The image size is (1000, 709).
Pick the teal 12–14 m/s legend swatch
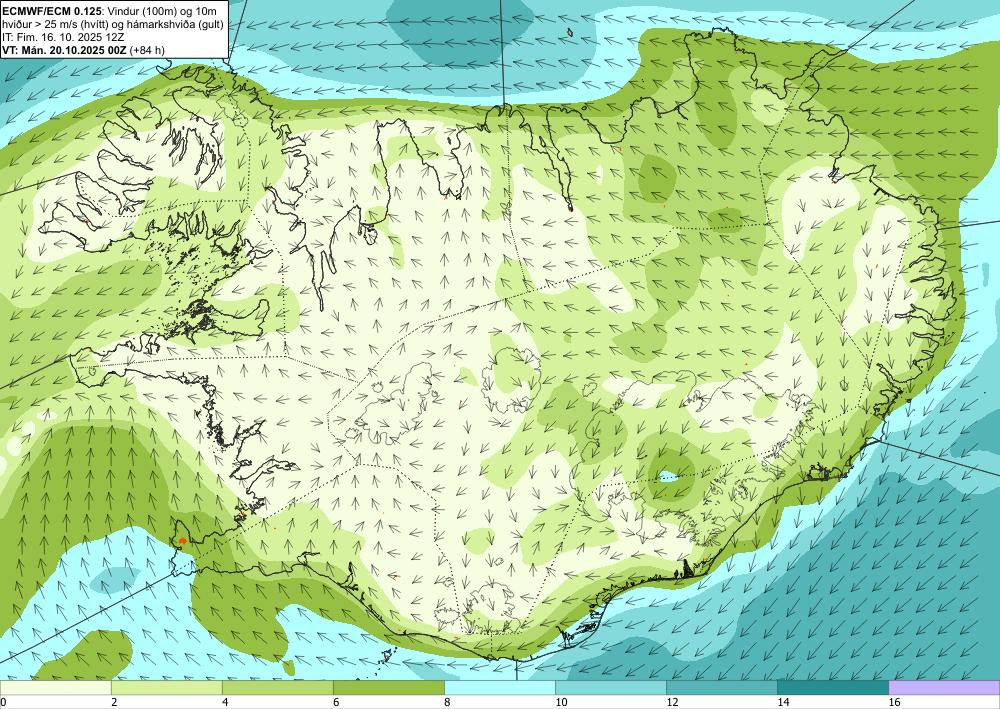click(722, 687)
